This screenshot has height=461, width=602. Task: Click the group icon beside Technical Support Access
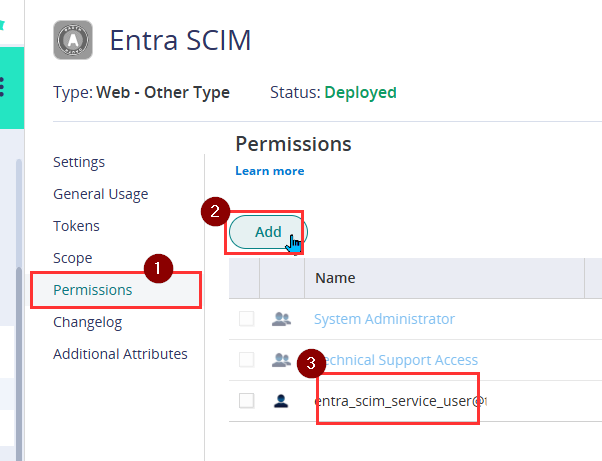(x=281, y=360)
